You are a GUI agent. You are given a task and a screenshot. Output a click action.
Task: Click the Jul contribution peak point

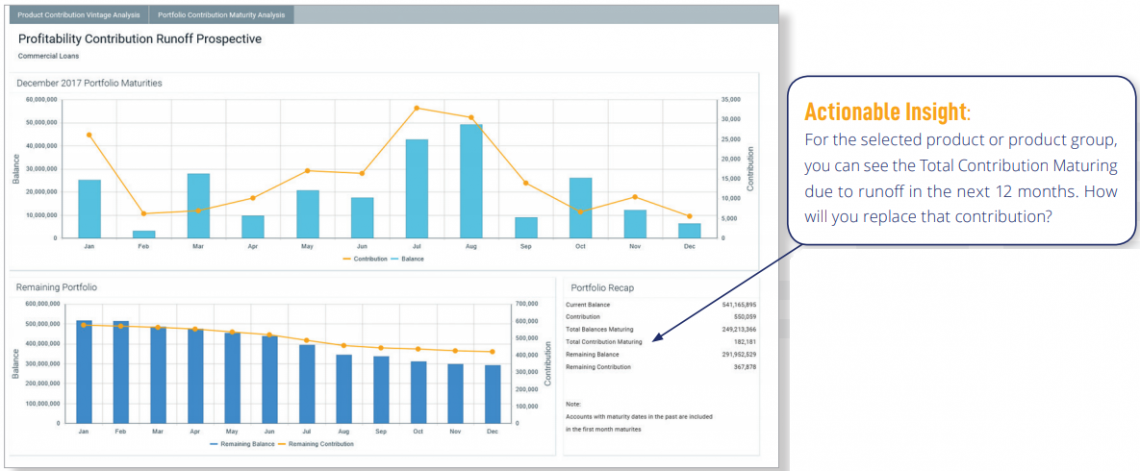[417, 108]
